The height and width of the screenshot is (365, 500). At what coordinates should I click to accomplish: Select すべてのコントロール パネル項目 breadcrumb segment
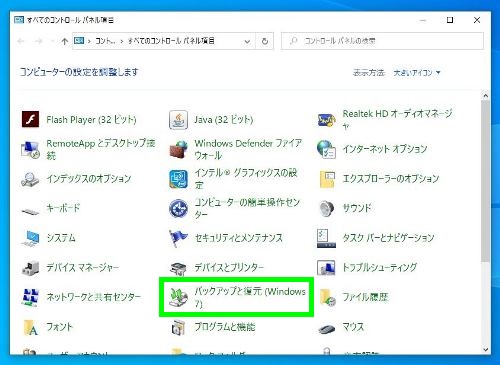point(171,41)
